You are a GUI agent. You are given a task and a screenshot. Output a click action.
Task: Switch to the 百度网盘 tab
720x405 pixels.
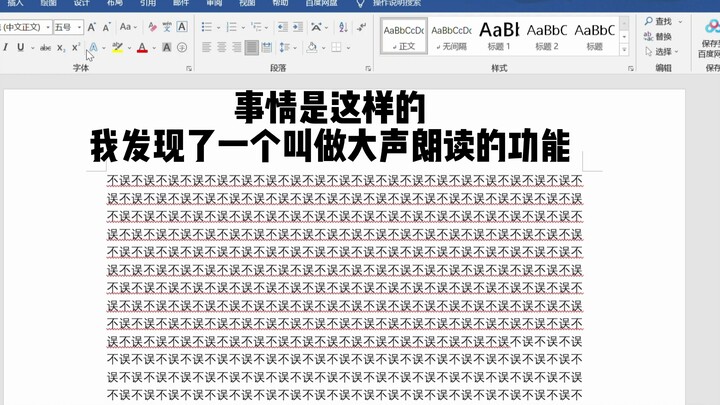pos(321,3)
